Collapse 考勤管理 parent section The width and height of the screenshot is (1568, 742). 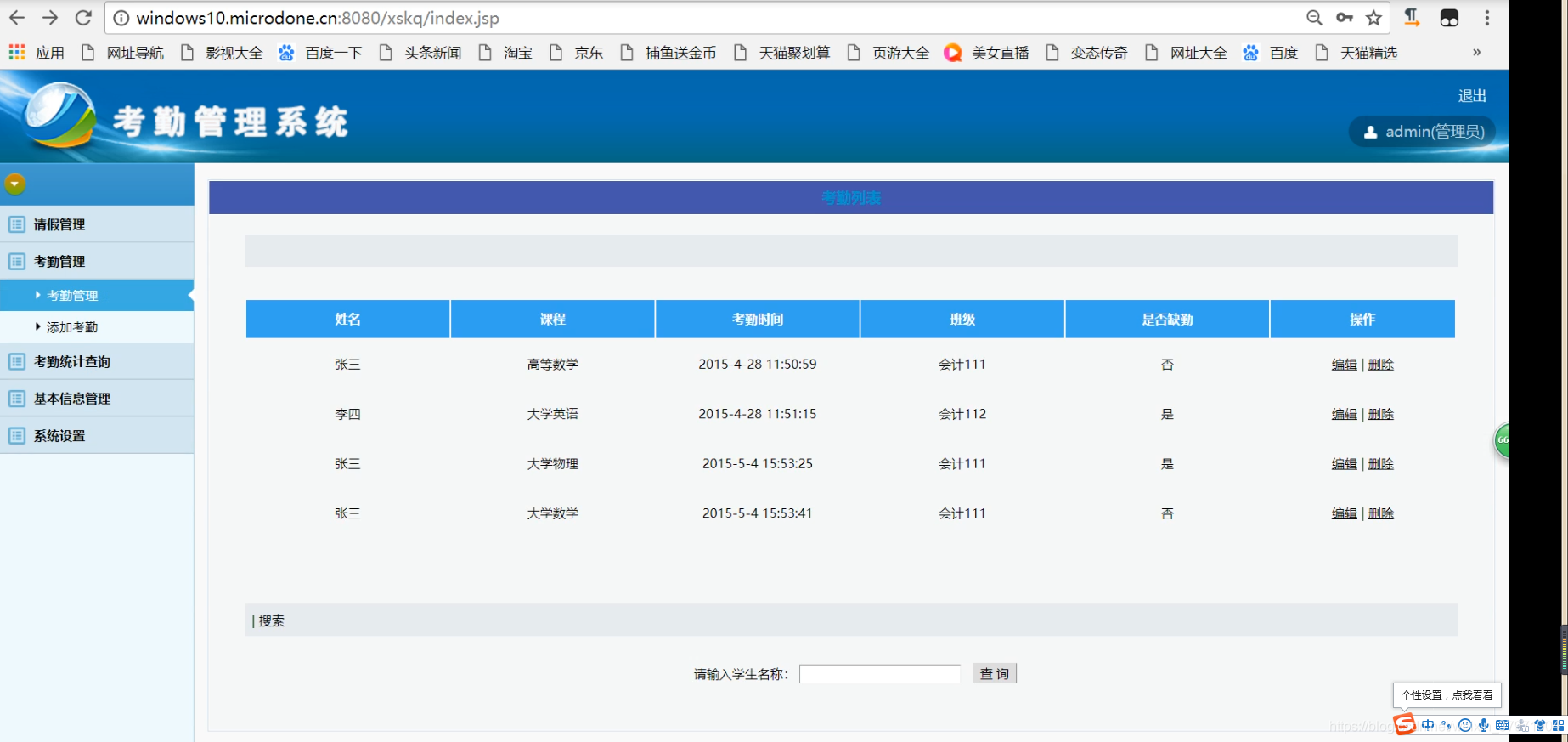point(97,261)
